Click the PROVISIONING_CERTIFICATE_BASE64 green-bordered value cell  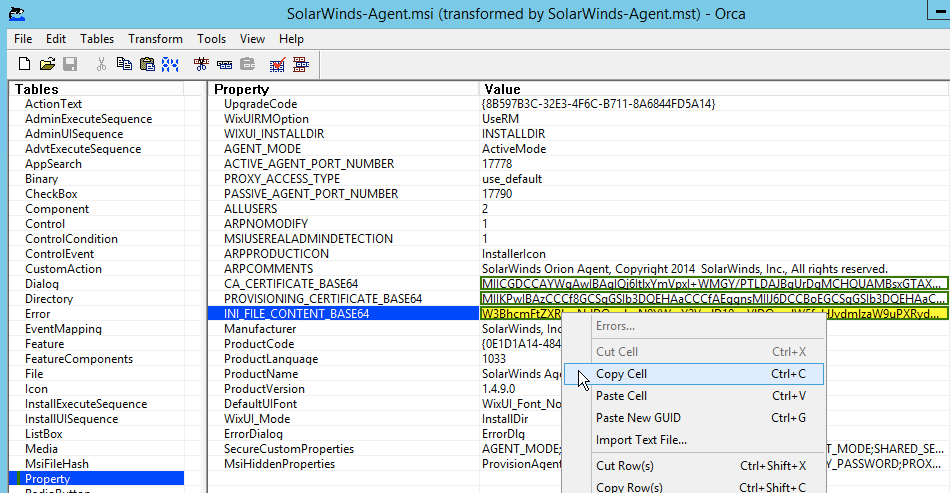click(x=714, y=299)
